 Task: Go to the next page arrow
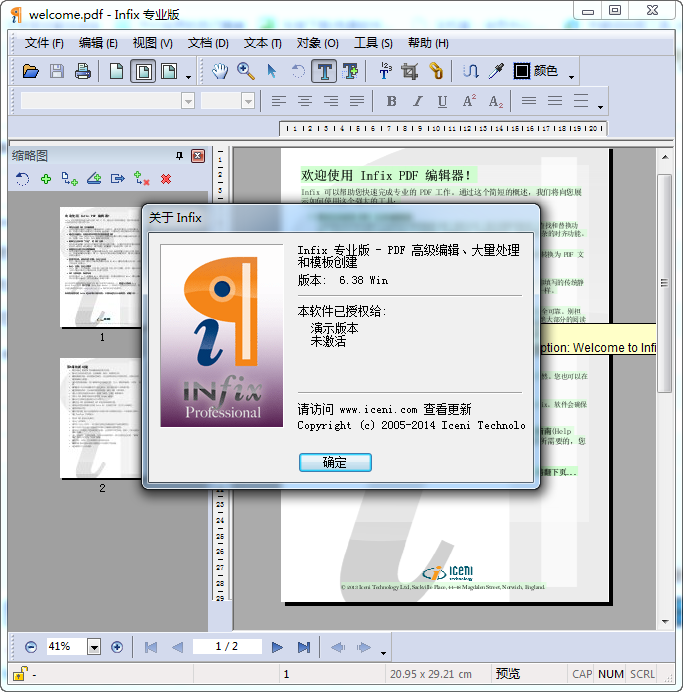pos(277,647)
